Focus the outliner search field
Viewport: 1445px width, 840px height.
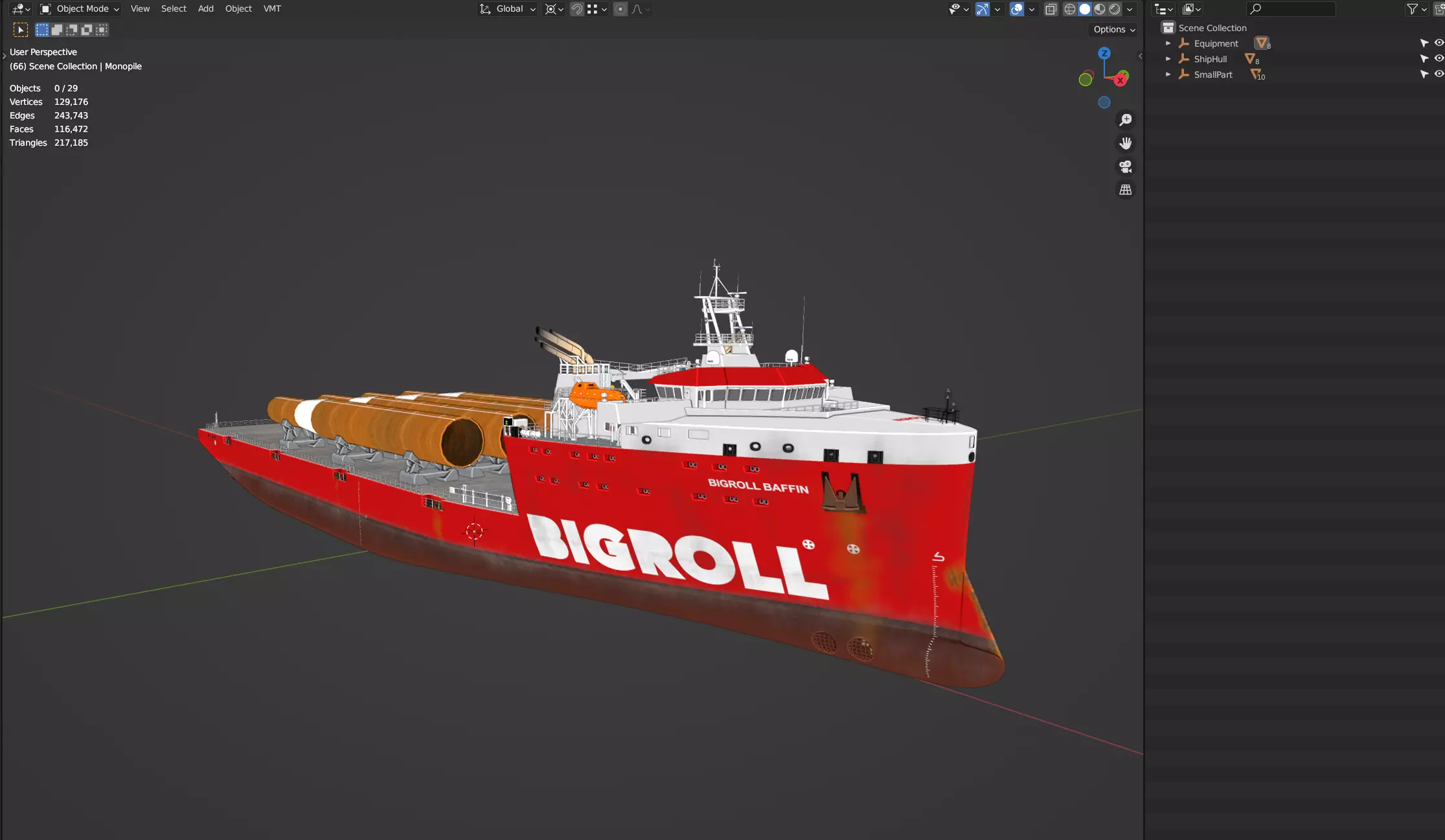pos(1291,9)
